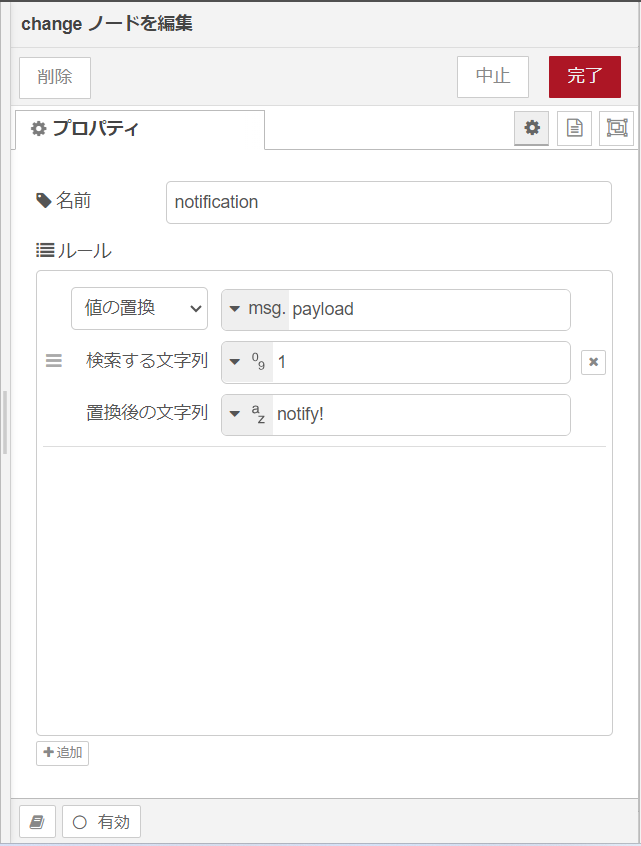Edit the payload property field

click(x=429, y=310)
